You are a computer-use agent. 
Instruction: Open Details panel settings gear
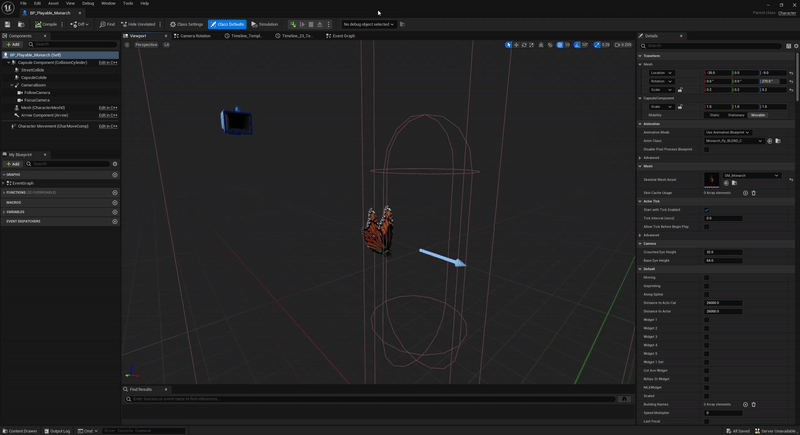(x=796, y=46)
